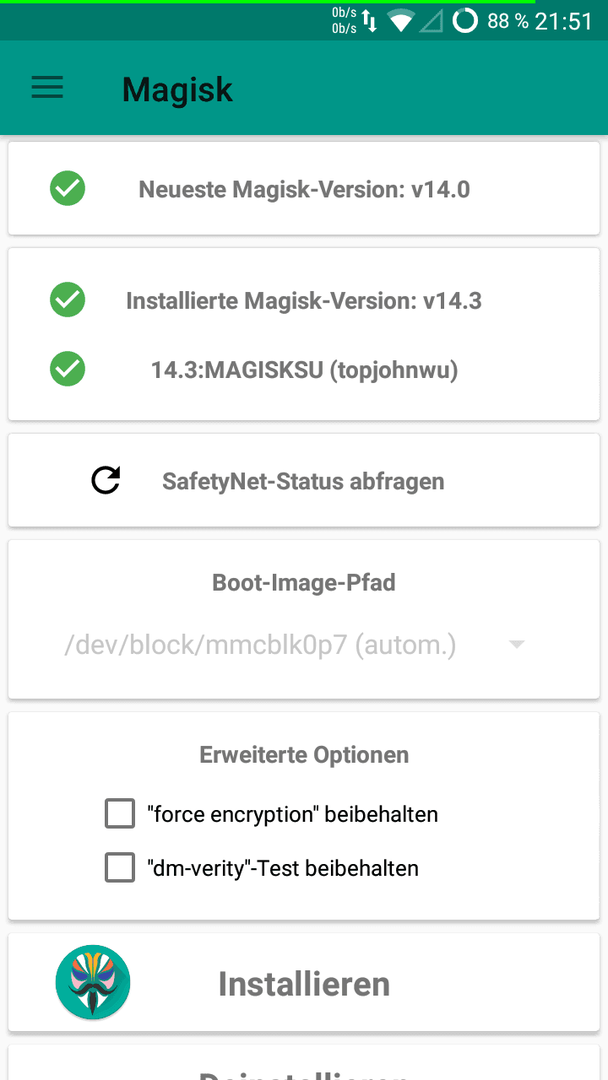Tap green checkmark beside Installierte Magisk-Version
The height and width of the screenshot is (1080, 608).
(x=67, y=300)
